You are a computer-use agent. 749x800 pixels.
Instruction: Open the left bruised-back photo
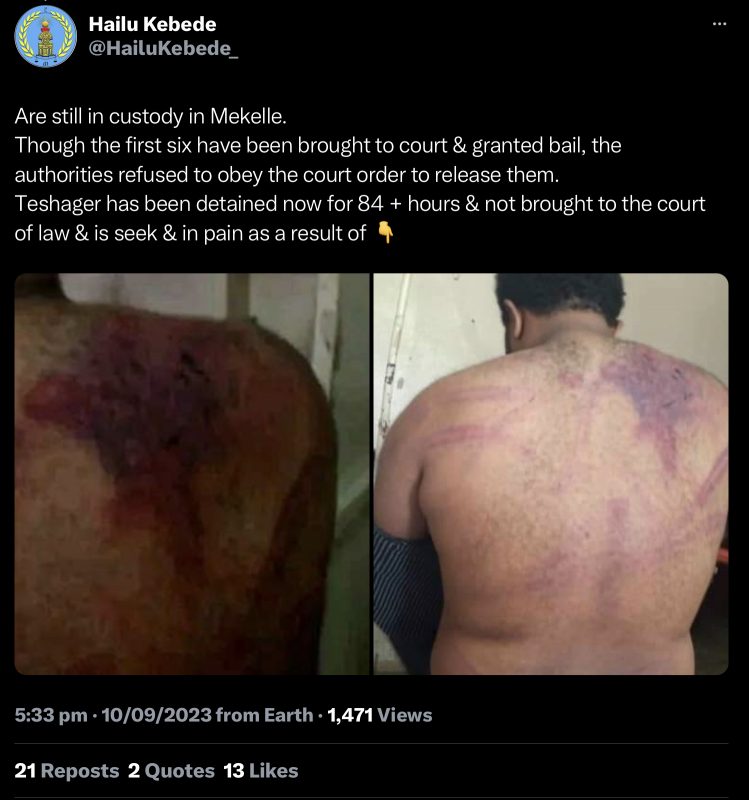[x=192, y=474]
